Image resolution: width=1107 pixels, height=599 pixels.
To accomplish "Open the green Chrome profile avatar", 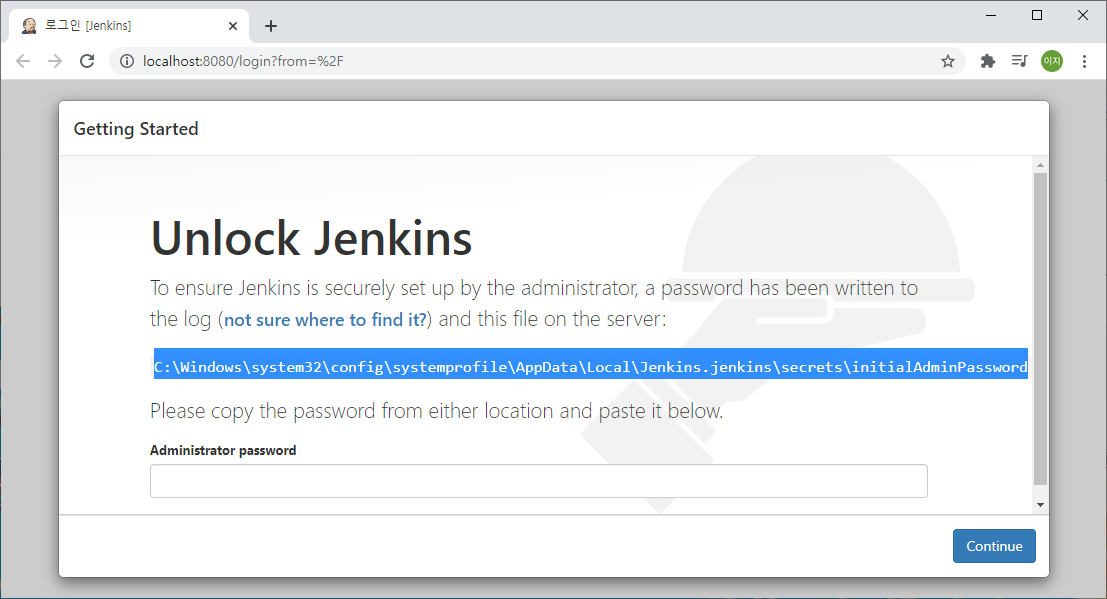I will coord(1052,61).
